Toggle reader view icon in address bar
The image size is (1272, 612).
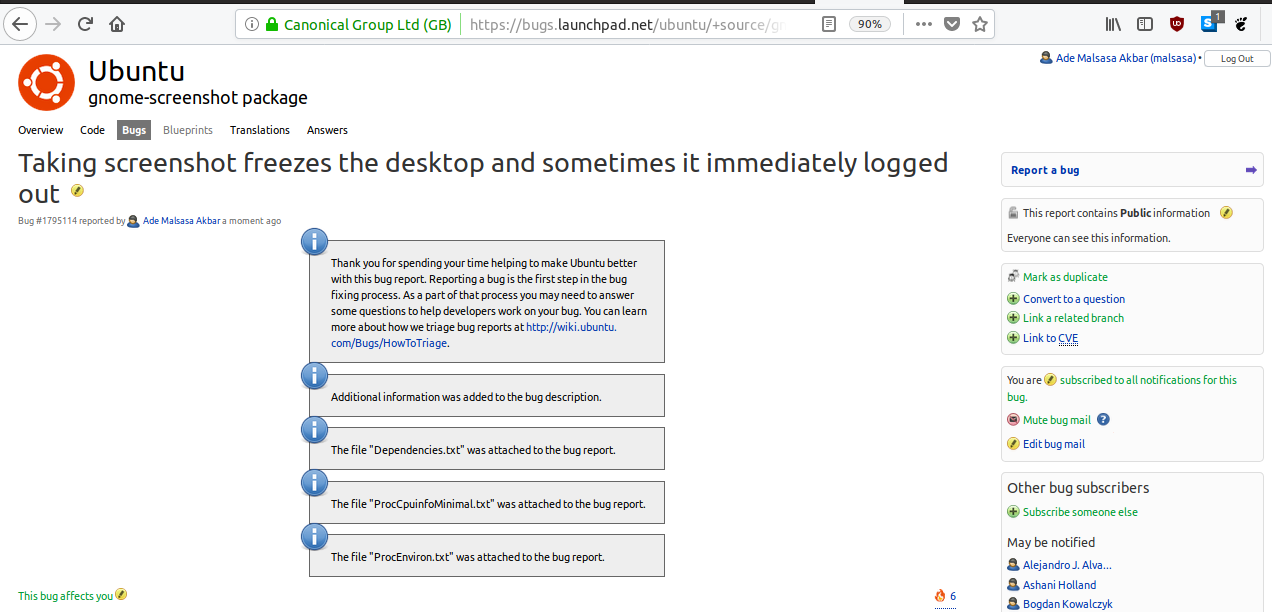pos(829,24)
